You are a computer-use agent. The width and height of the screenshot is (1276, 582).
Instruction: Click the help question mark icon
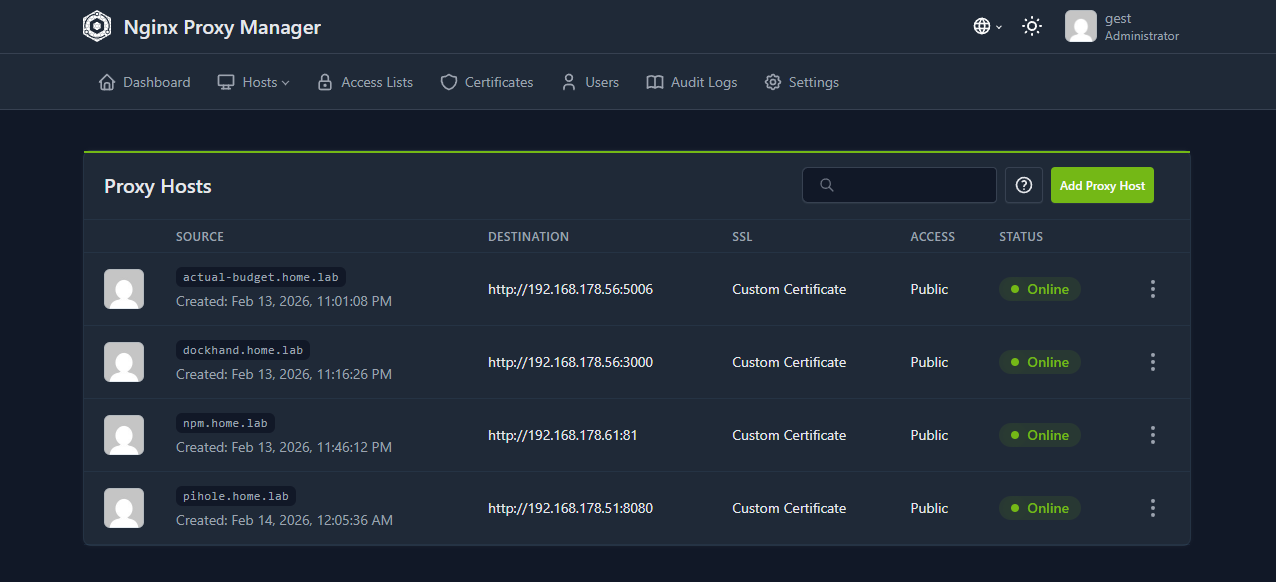tap(1023, 185)
